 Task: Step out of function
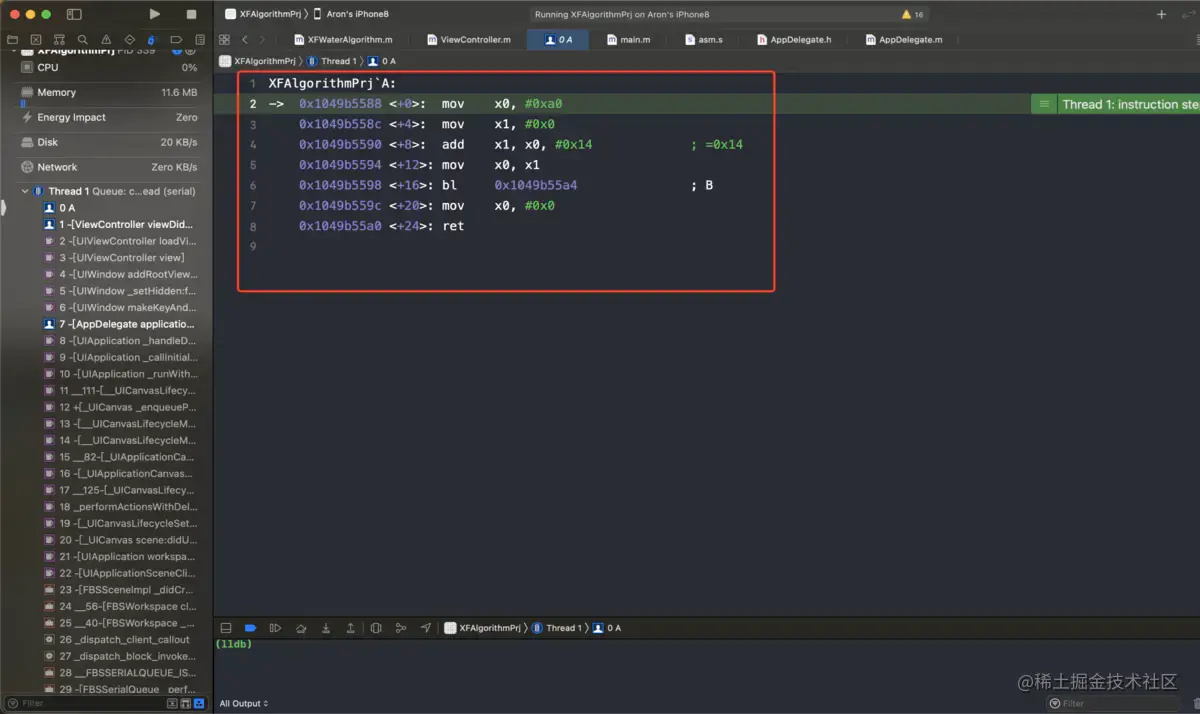pyautogui.click(x=350, y=628)
